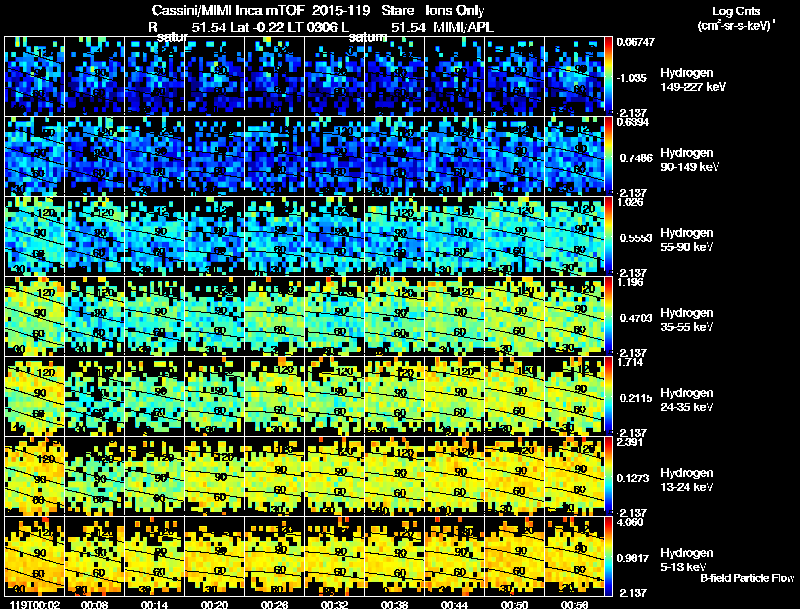Click the color bar beside Hydrogen 13-24 keV
Viewport: 800px width, 609px height.
[608, 476]
